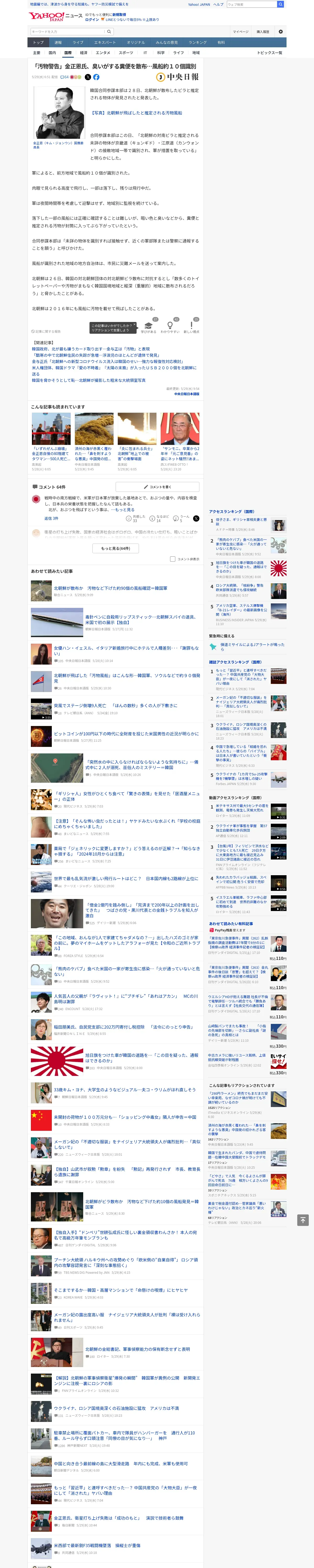Viewport: 314px width, 1568px height.
Task: Open the 速報 navigation tab
Action: pos(58,43)
